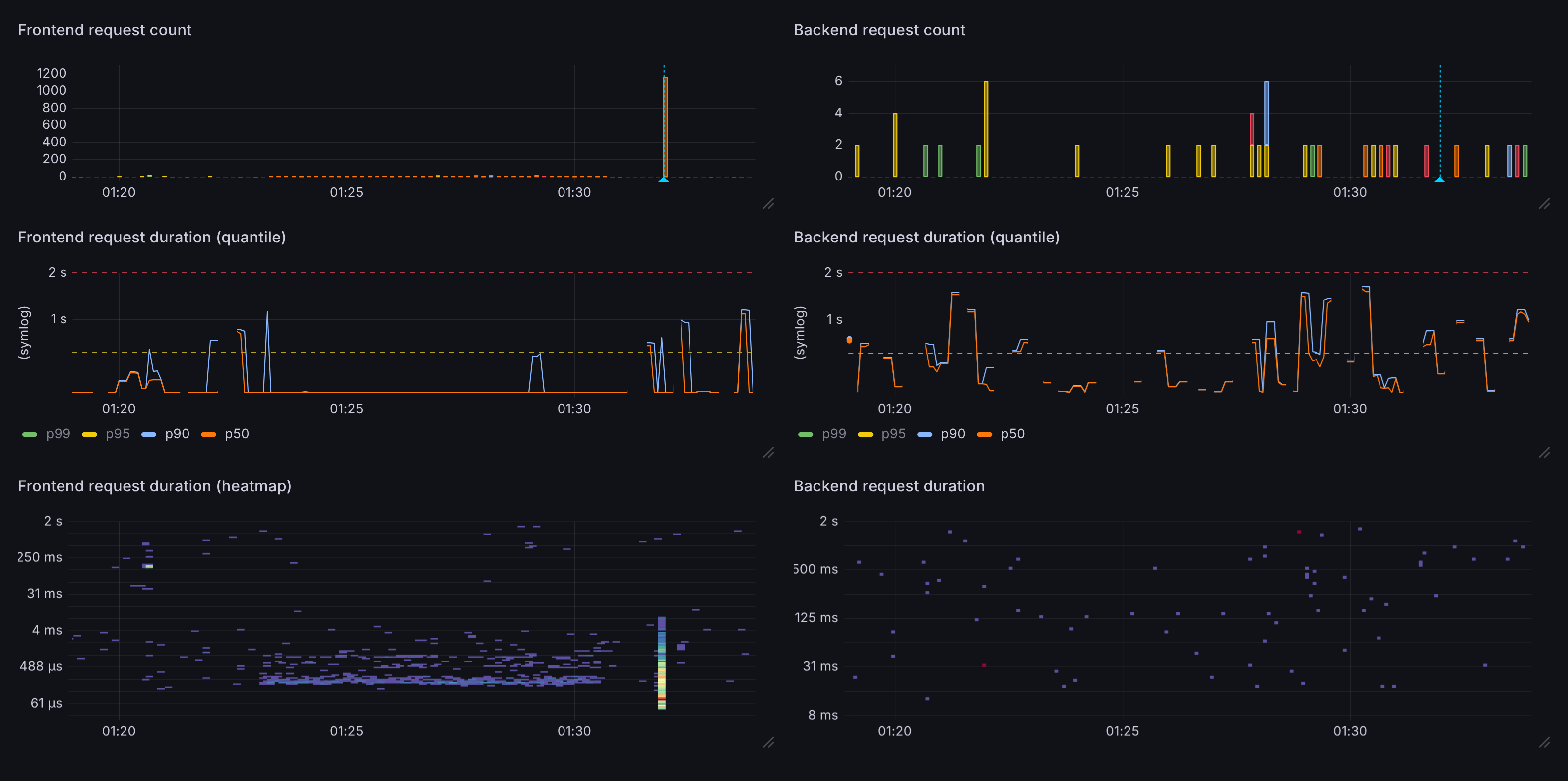Click cyan annotation marker in Backend request count
1568x781 pixels.
coord(1440,180)
